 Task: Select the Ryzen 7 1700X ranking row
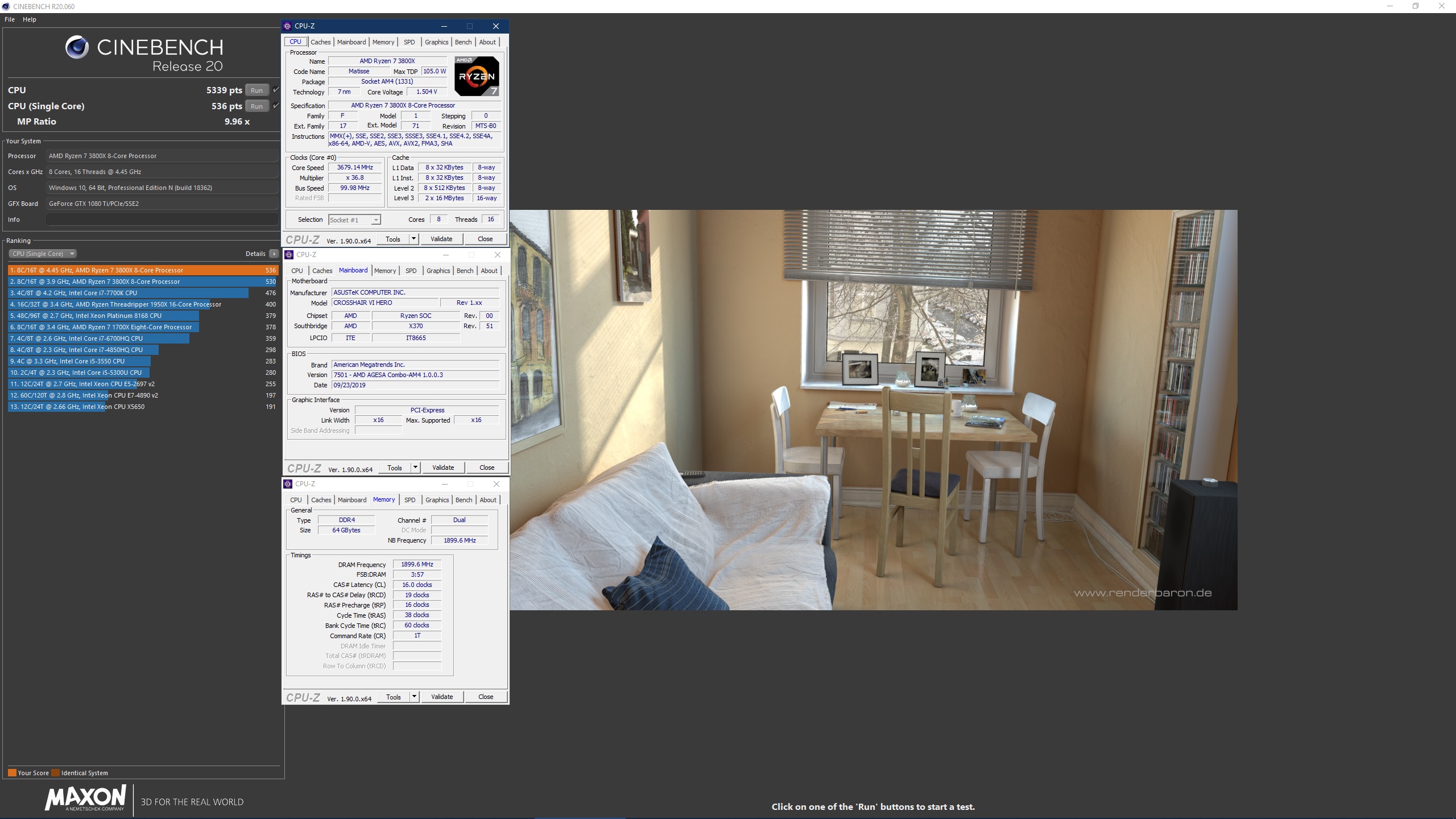pyautogui.click(x=143, y=327)
